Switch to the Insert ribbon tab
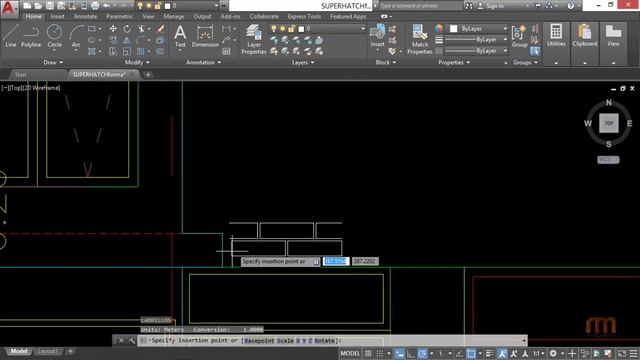Viewport: 640px width, 360px height. (x=58, y=16)
